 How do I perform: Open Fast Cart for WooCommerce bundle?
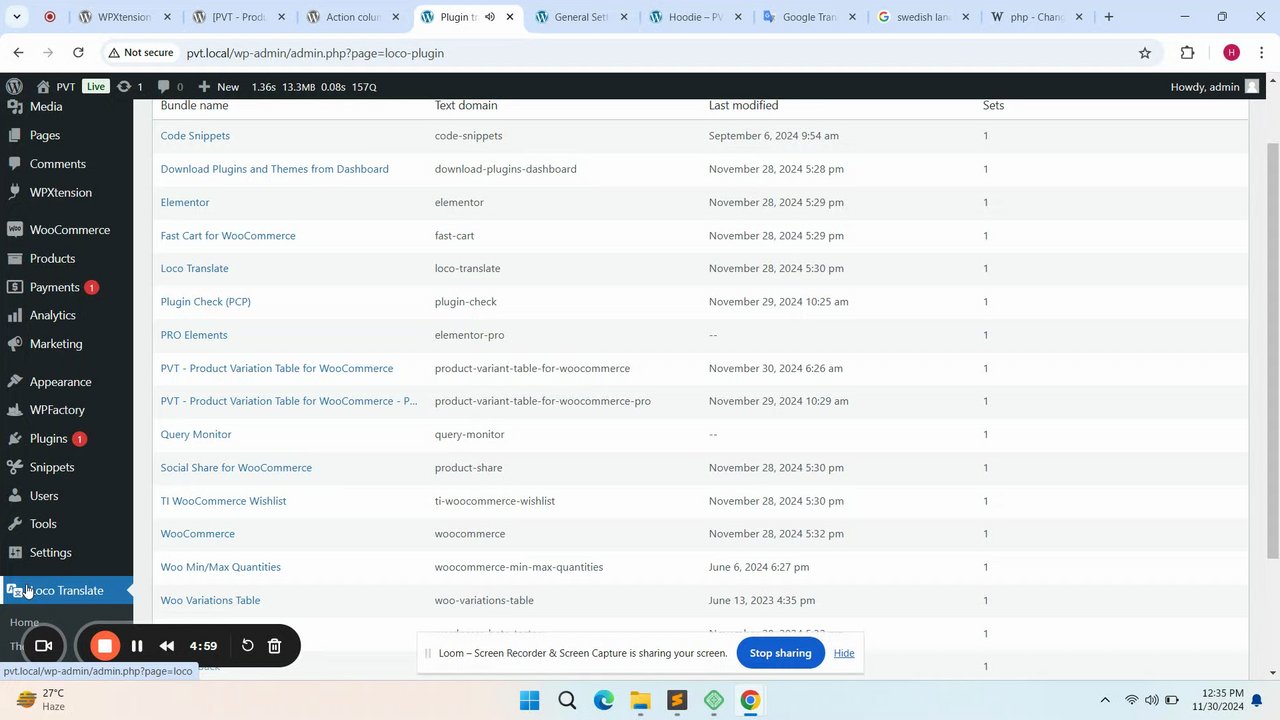coord(228,236)
